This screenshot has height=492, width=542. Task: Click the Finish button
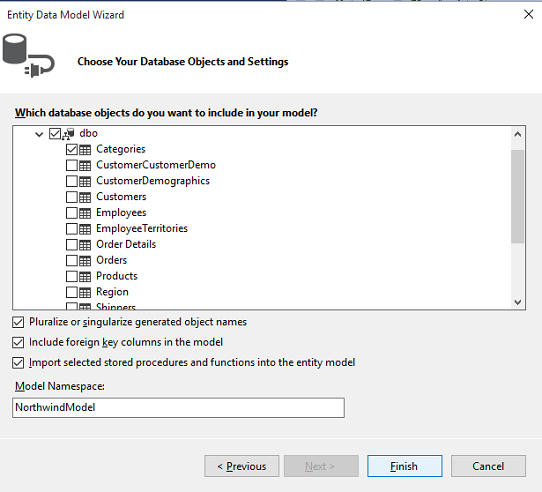[x=404, y=466]
